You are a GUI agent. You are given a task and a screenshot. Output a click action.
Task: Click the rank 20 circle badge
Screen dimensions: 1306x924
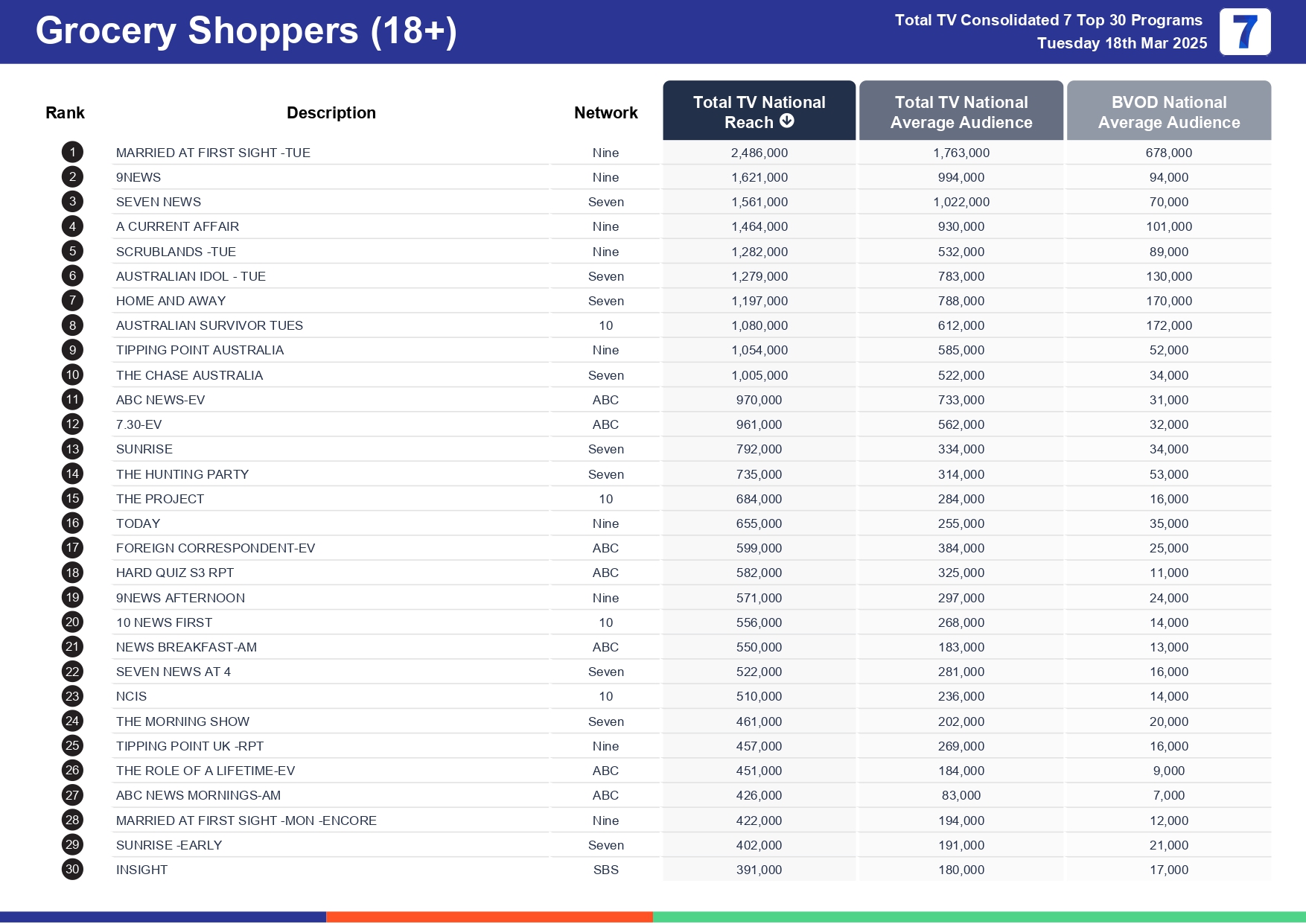tap(72, 622)
